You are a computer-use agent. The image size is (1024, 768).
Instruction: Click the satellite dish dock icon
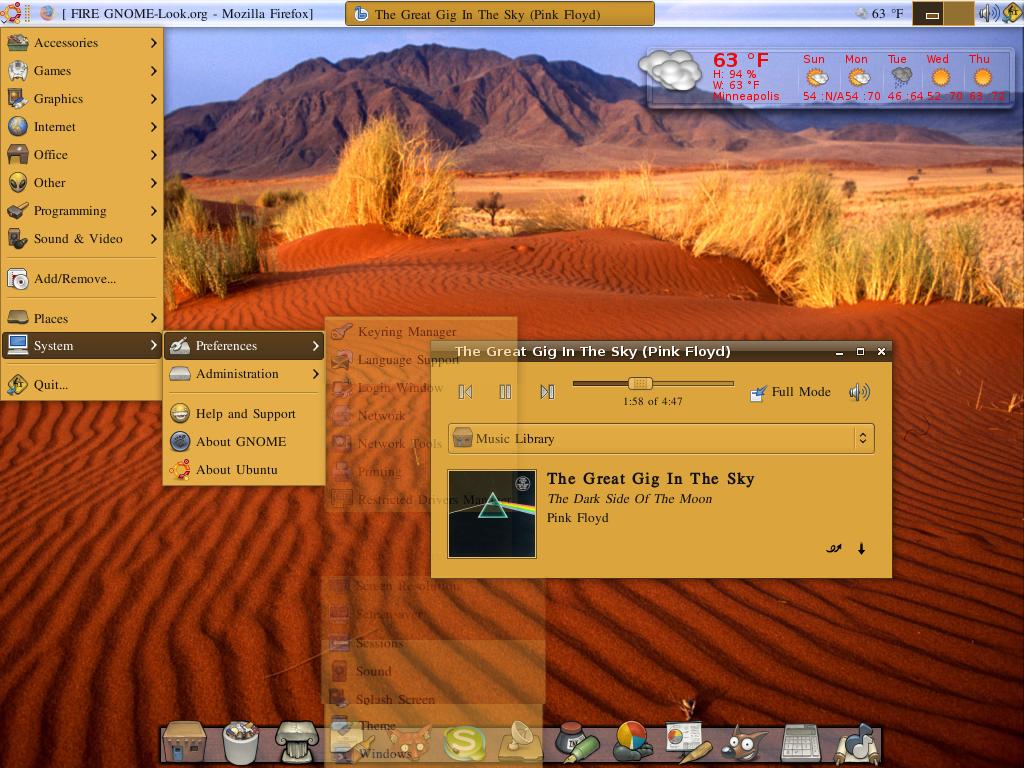click(x=520, y=742)
